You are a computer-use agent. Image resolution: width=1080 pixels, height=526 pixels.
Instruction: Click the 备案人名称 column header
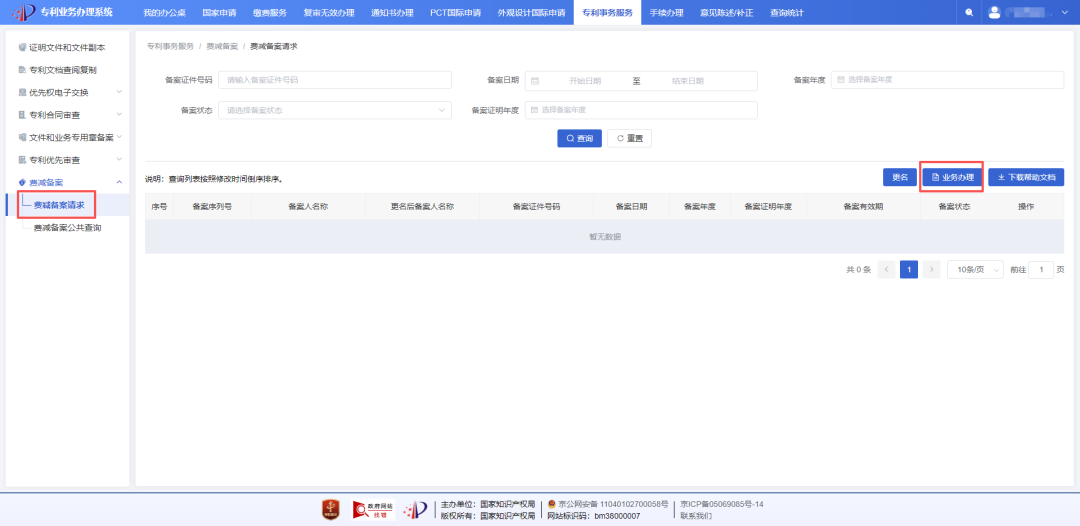308,207
